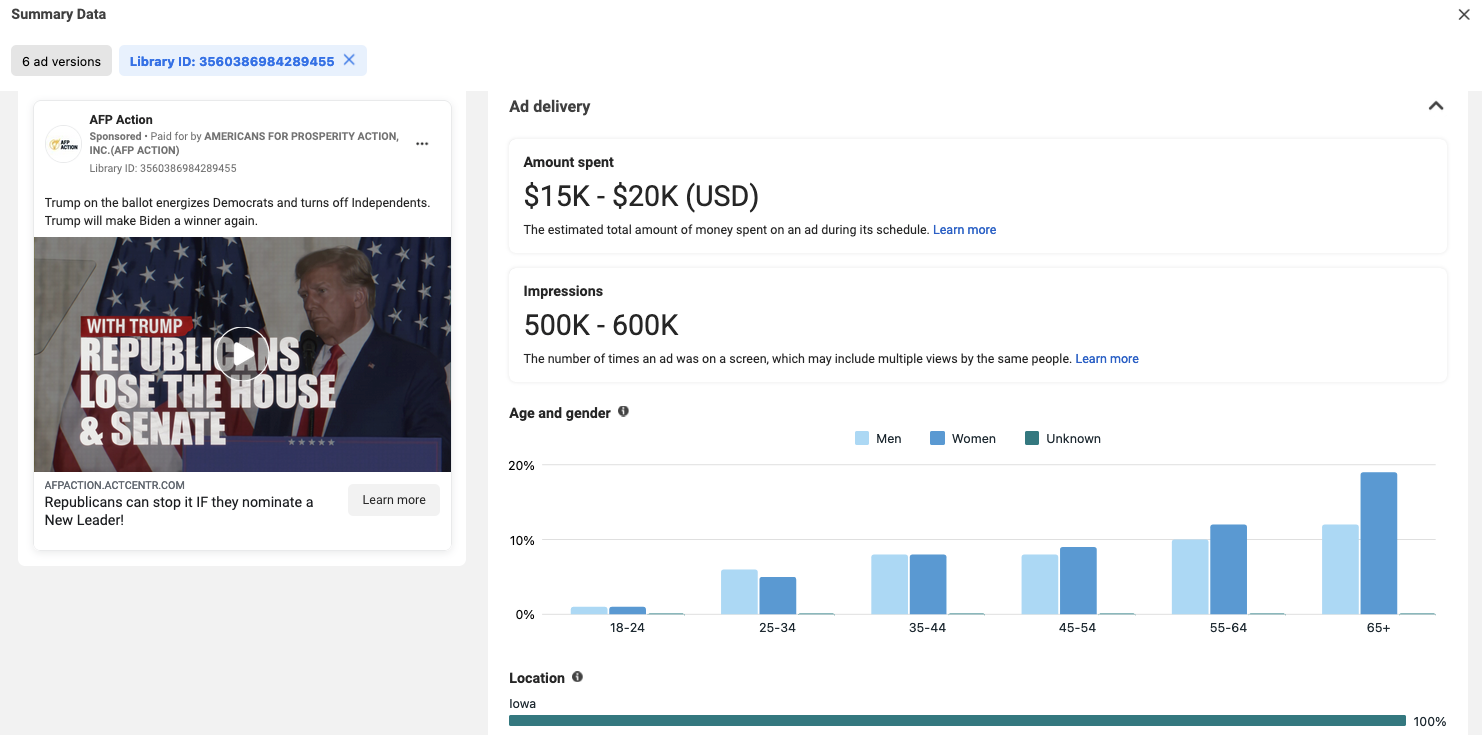Play the Trump ad video

pyautogui.click(x=242, y=354)
